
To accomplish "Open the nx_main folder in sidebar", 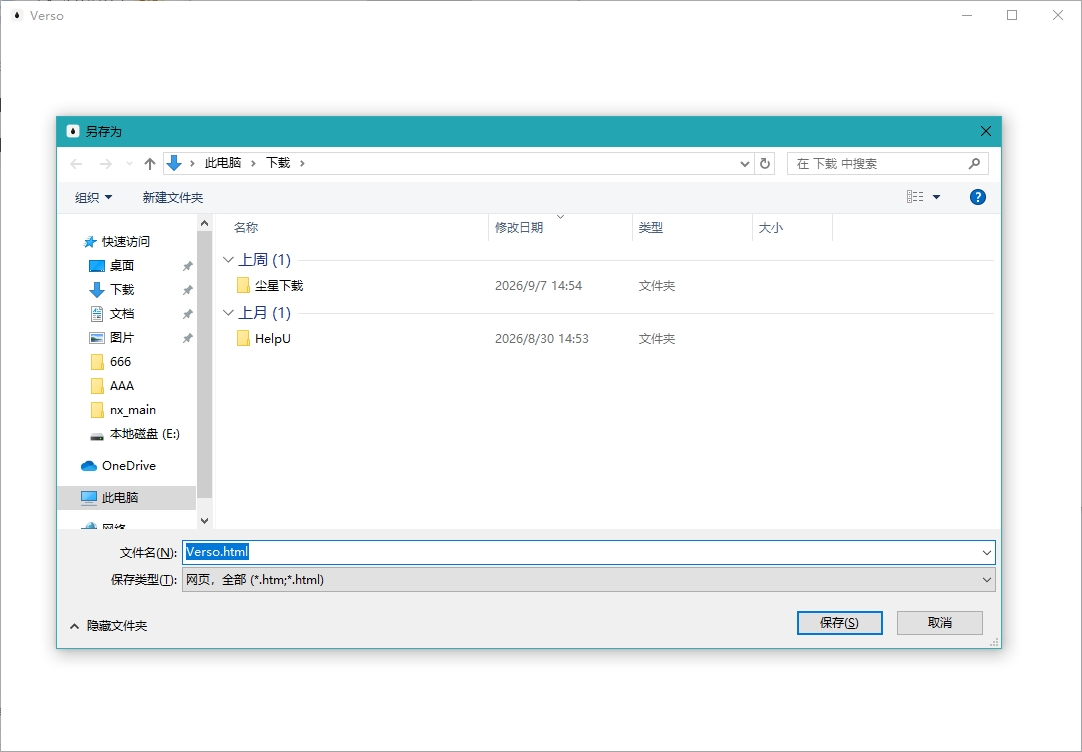I will (132, 410).
